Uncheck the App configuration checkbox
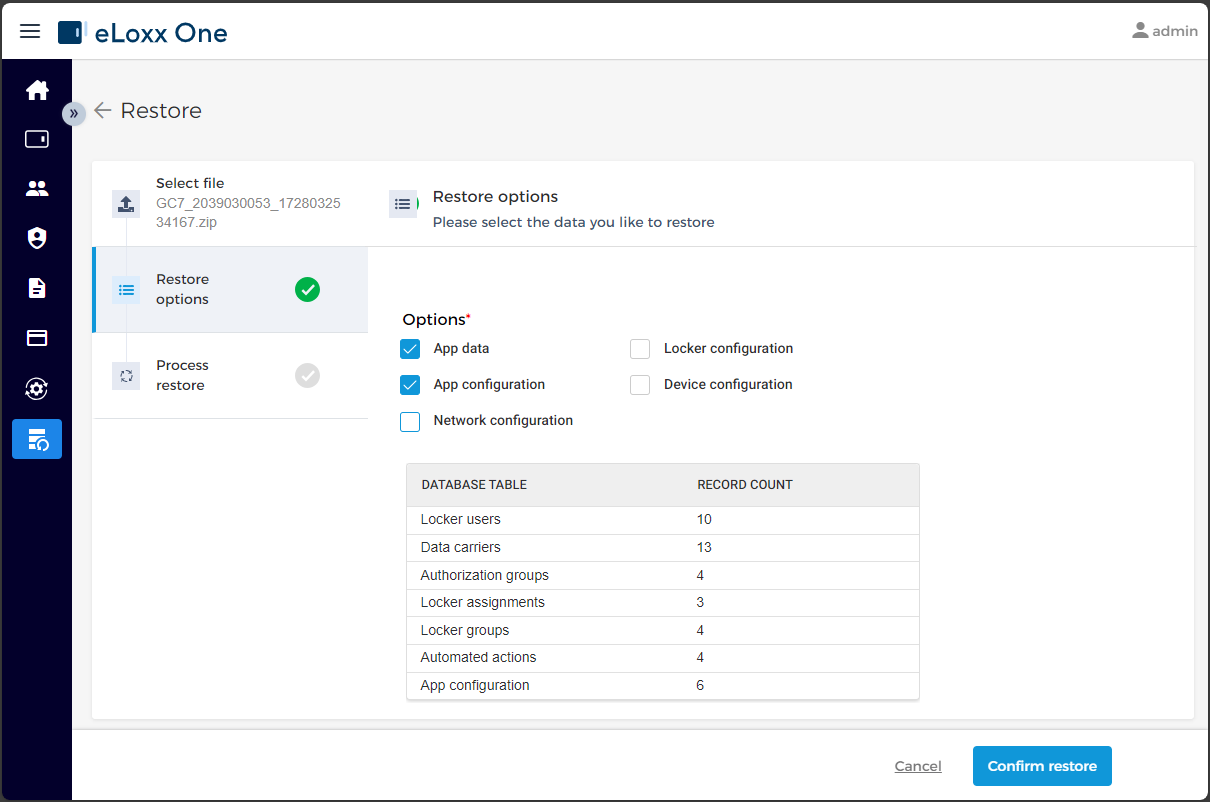Image resolution: width=1210 pixels, height=802 pixels. (x=410, y=385)
